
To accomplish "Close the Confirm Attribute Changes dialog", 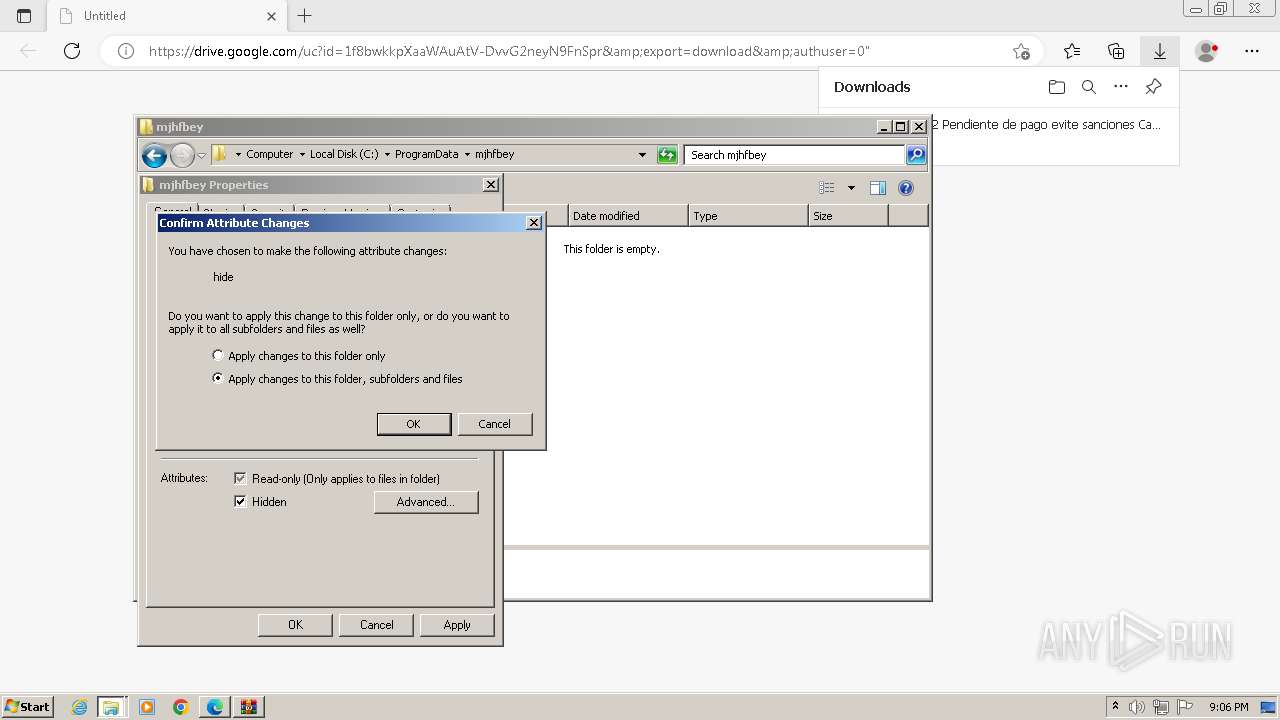I will coord(534,223).
